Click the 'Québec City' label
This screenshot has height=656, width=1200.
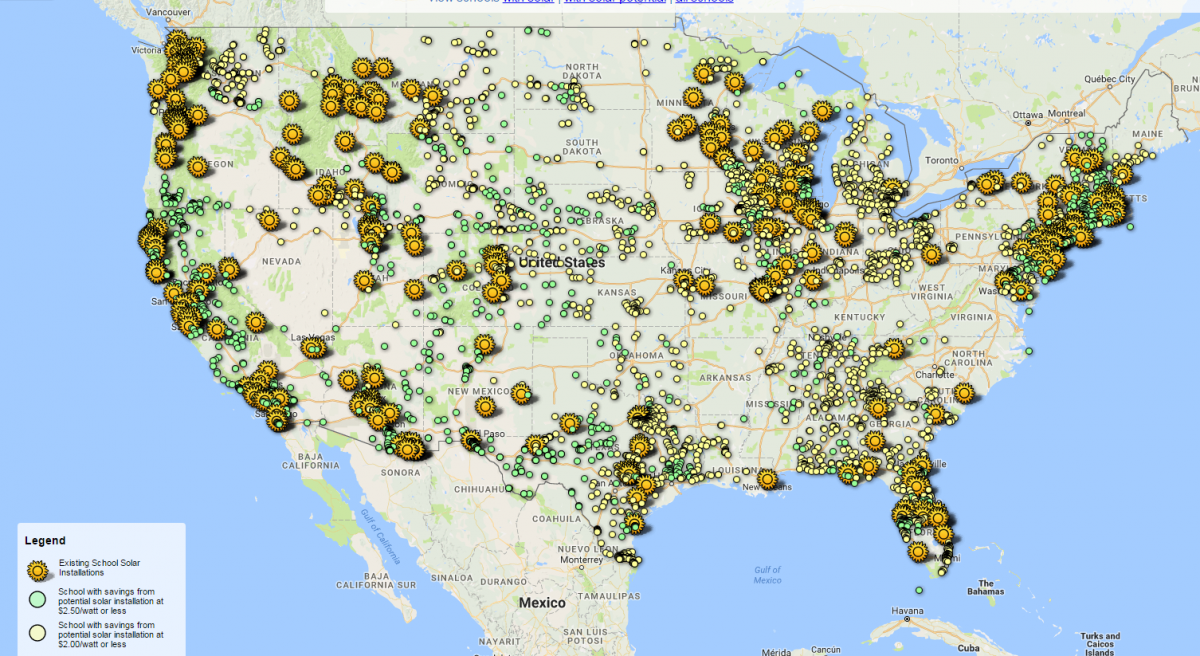pos(1110,78)
